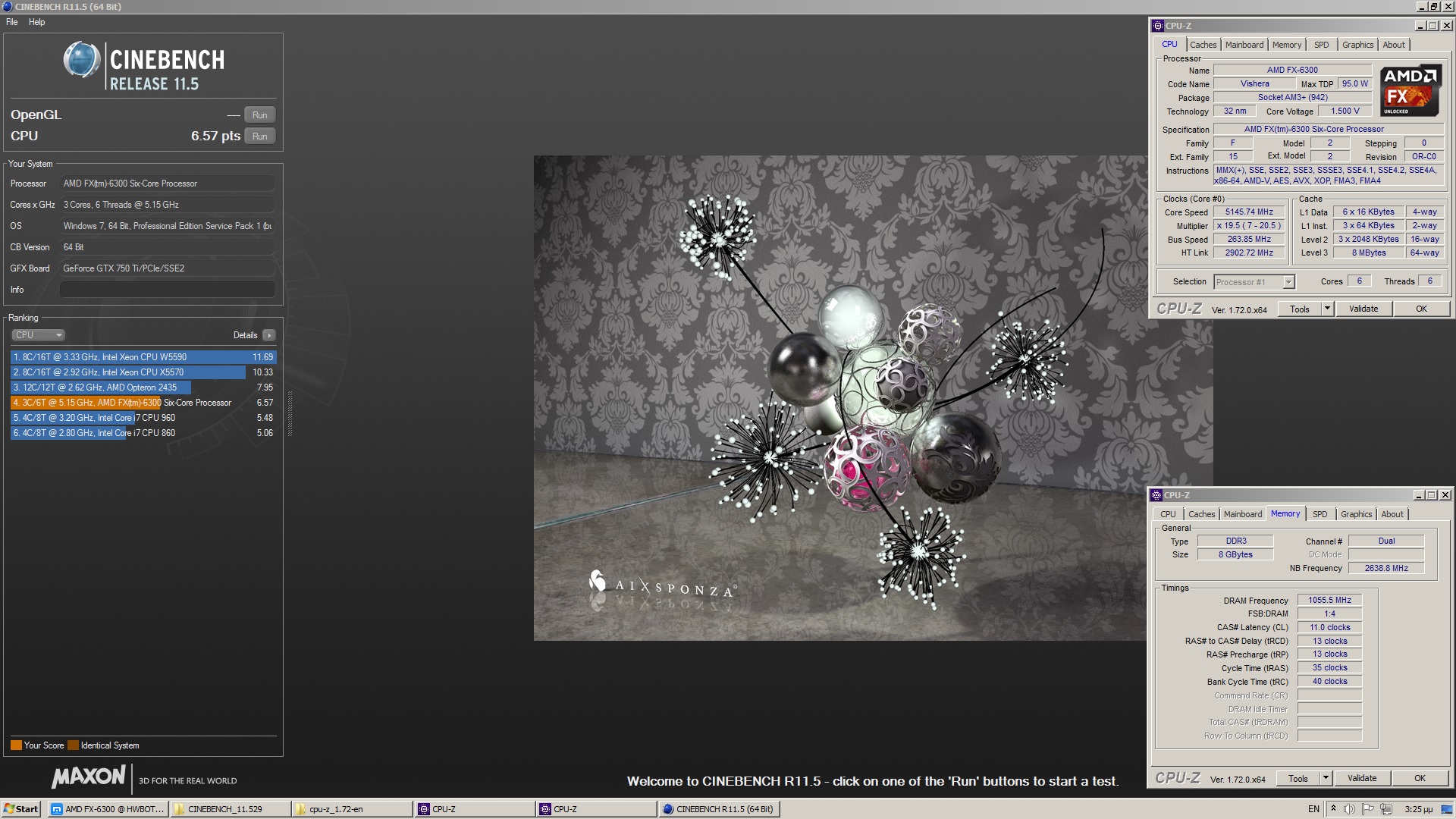This screenshot has height=819, width=1456.
Task: Switch to Graphics tab in bottom CPU-Z window
Action: [x=1356, y=514]
